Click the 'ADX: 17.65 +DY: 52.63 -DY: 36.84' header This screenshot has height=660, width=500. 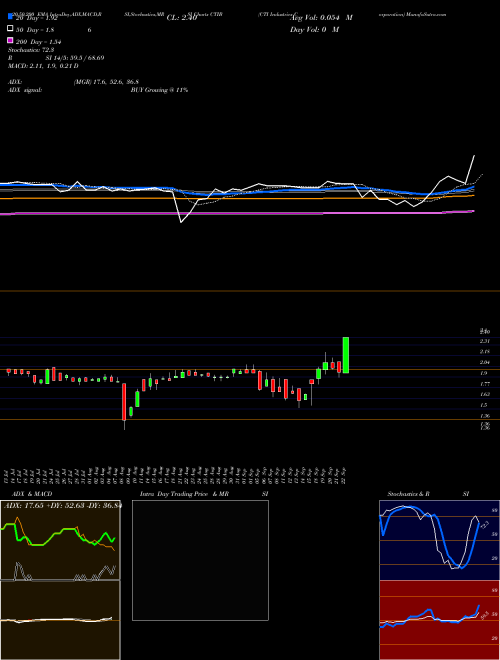(x=62, y=505)
